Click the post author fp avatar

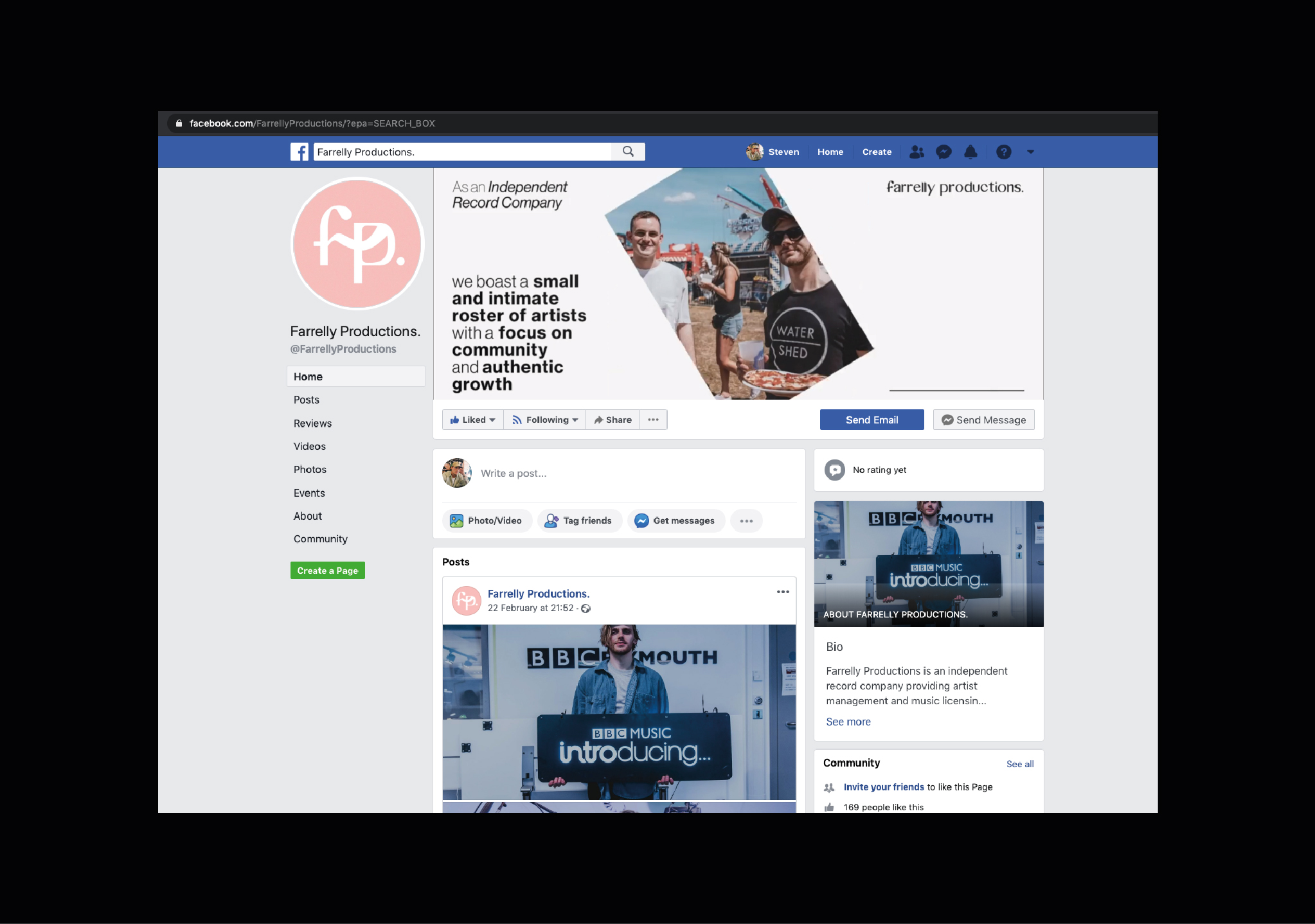[x=467, y=601]
